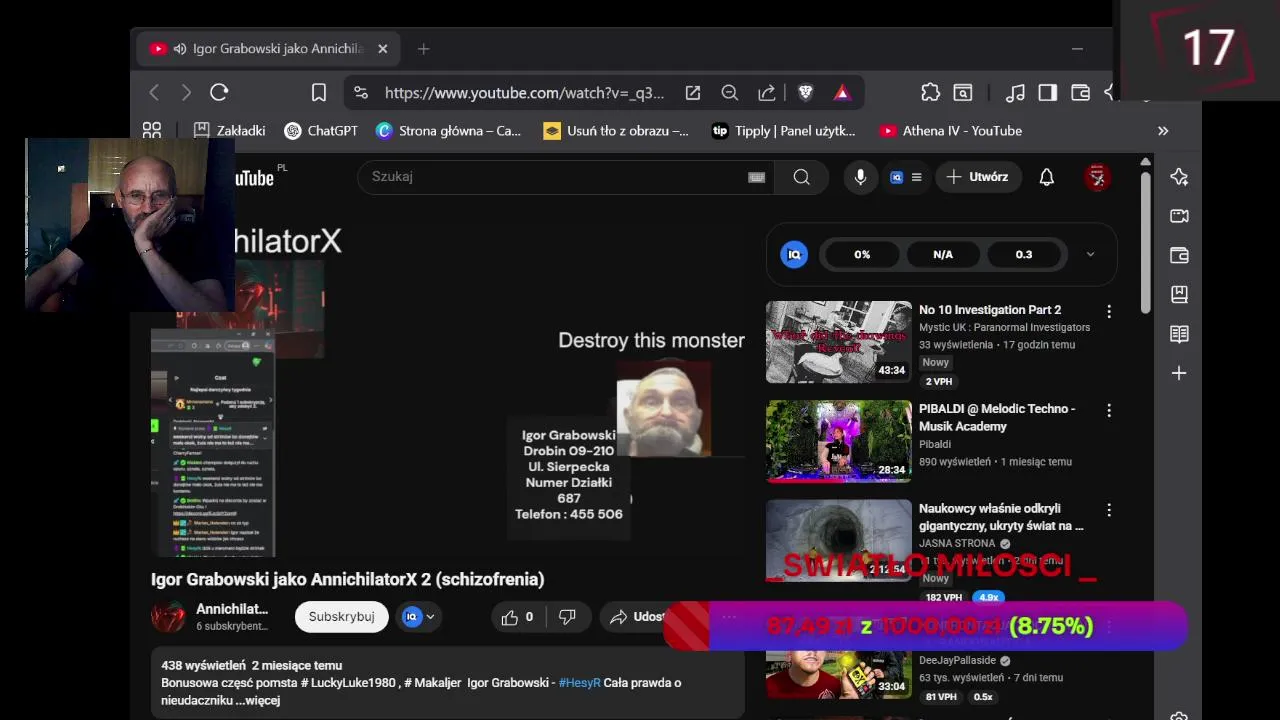Open options menu for Naukowcy właśnie odkryli video
The width and height of the screenshot is (1280, 720).
coord(1108,510)
